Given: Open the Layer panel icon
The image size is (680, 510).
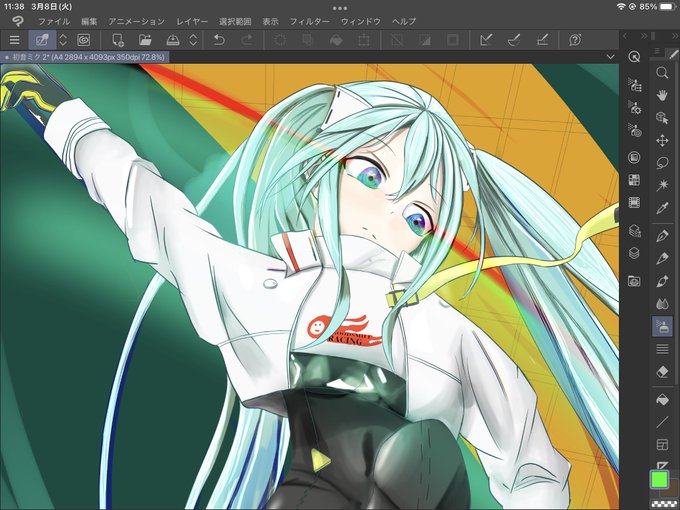Looking at the screenshot, I should (634, 253).
